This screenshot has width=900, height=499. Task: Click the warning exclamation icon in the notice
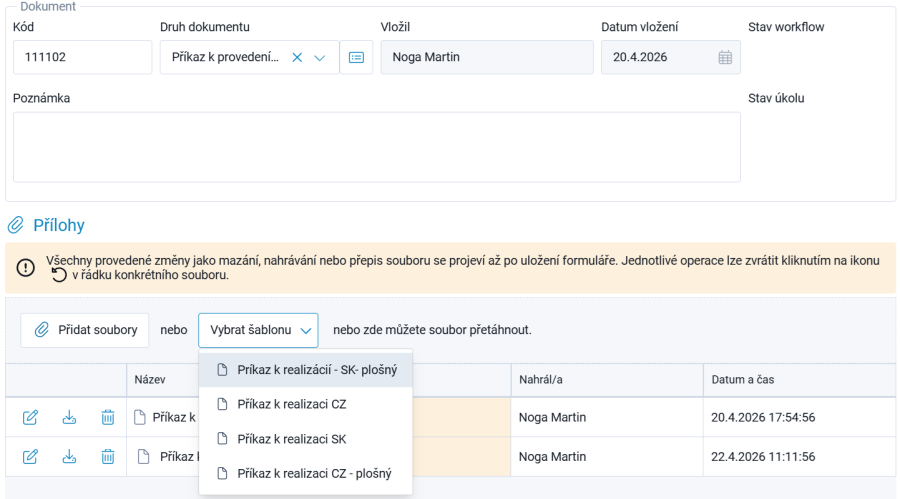click(x=25, y=268)
